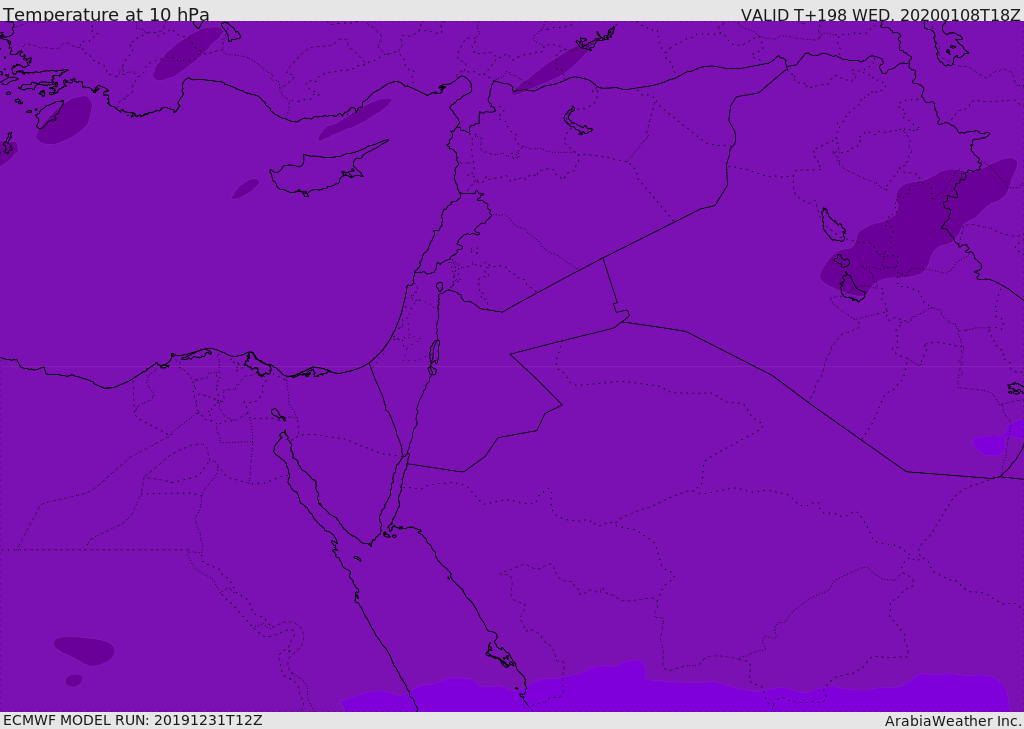The height and width of the screenshot is (729, 1024).
Task: Click the 'ArabiaWeather Inc' credit text
Action: (953, 721)
